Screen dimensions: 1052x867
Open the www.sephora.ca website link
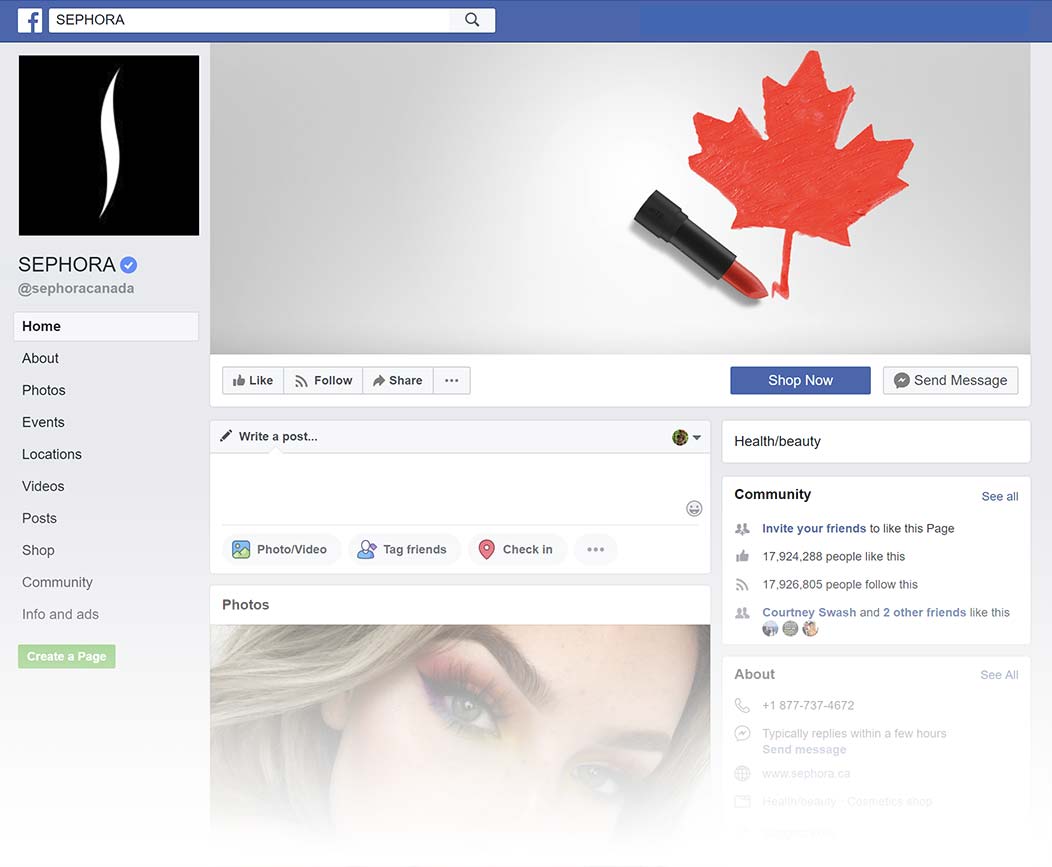coord(806,774)
